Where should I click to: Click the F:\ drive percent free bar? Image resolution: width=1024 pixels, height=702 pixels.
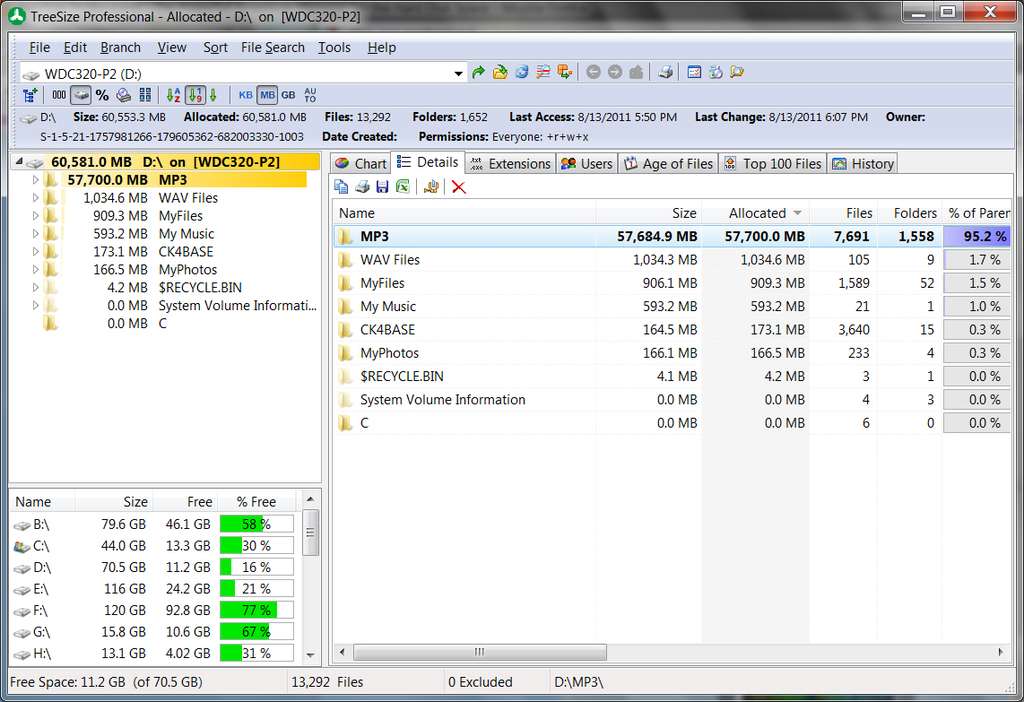pyautogui.click(x=257, y=611)
